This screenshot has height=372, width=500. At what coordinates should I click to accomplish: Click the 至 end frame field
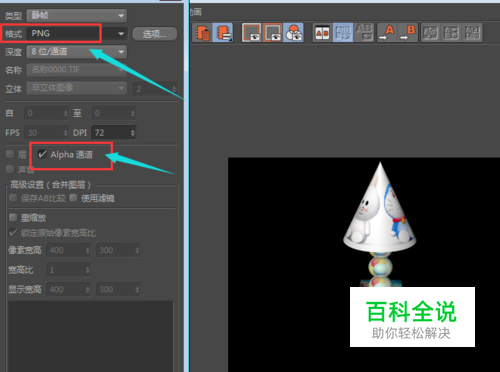tap(114, 113)
